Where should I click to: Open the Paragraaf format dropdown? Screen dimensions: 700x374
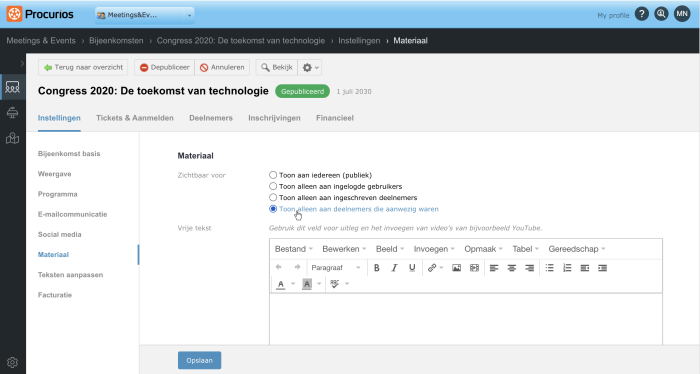point(336,268)
